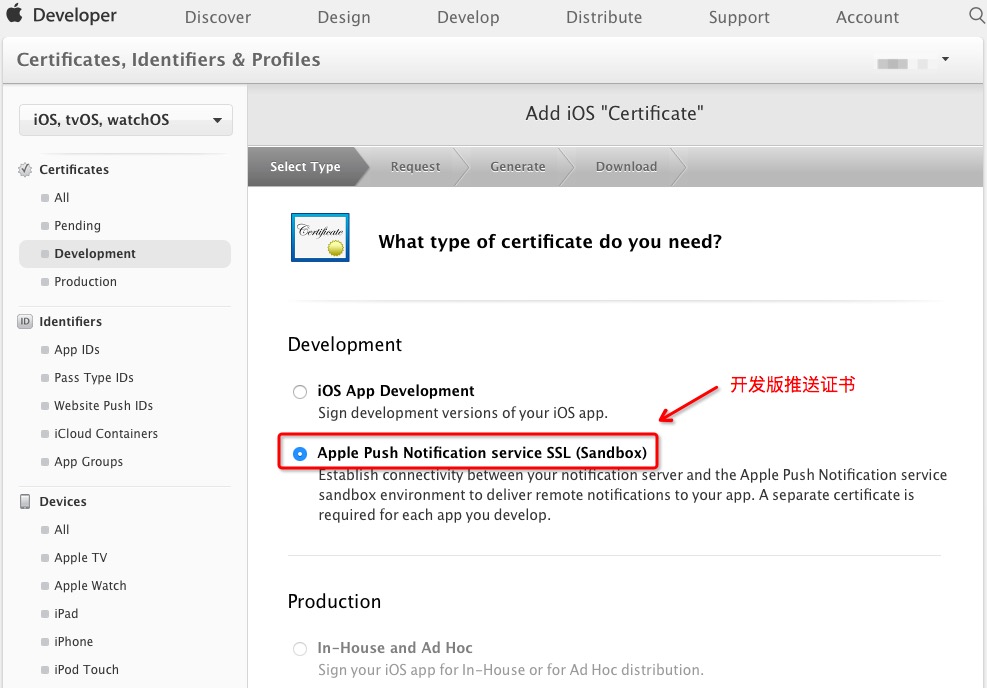Viewport: 987px width, 688px height.
Task: Show Apple Watch devices
Action: pos(90,585)
